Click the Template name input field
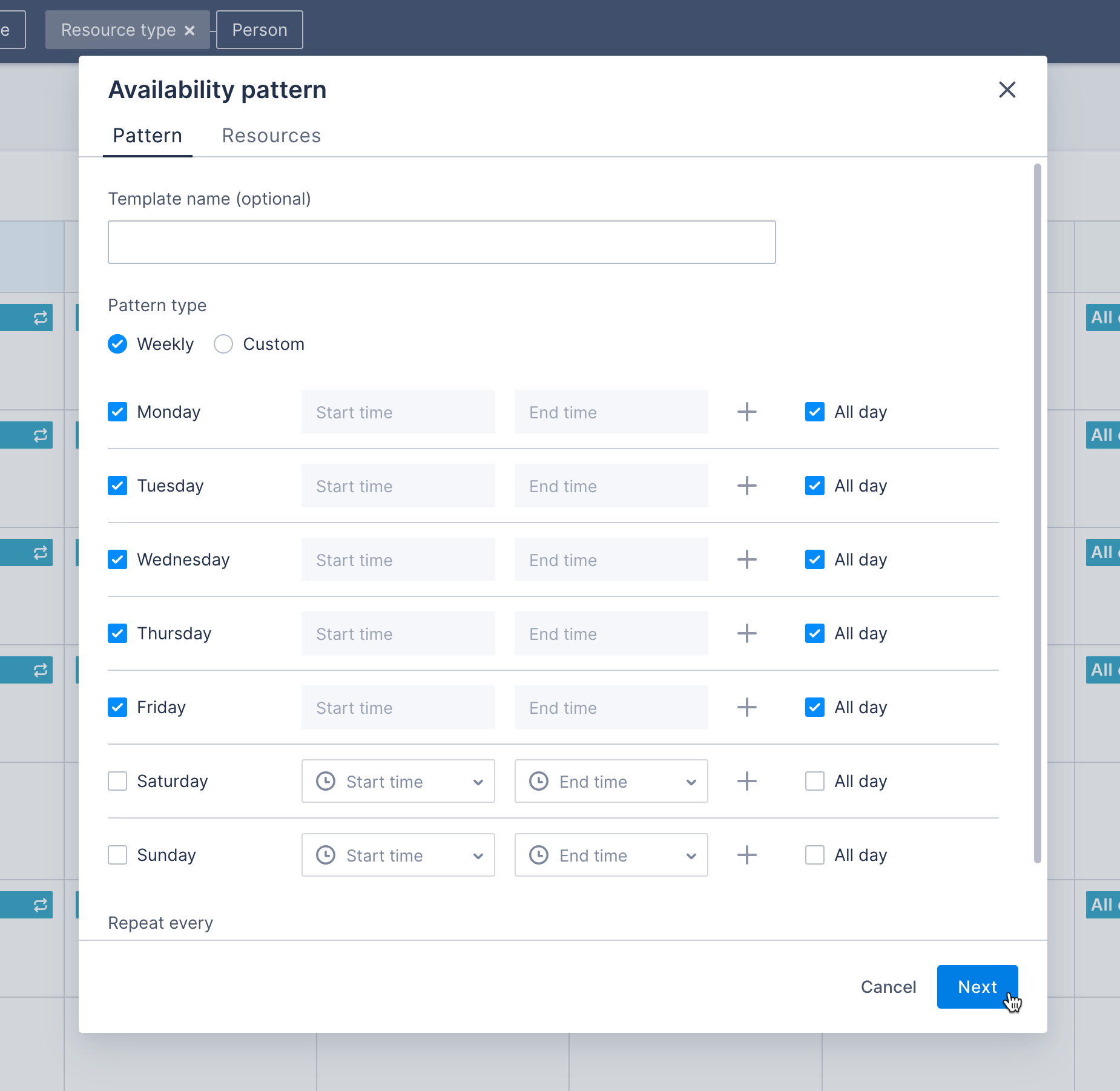This screenshot has width=1120, height=1091. [441, 242]
